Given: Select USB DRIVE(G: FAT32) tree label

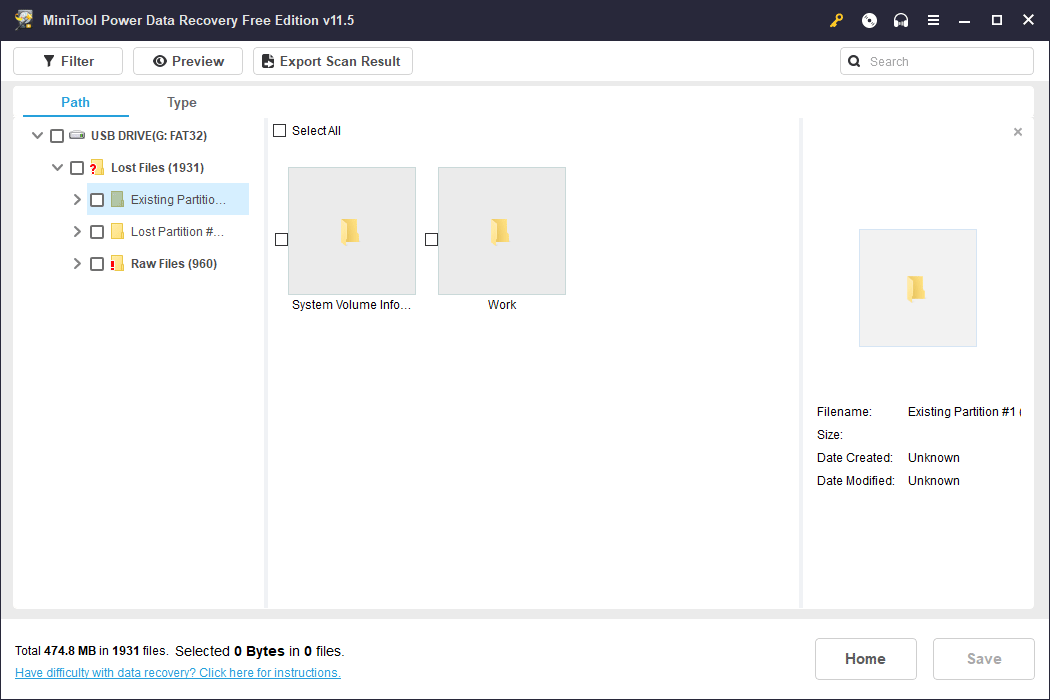Looking at the screenshot, I should [x=149, y=136].
